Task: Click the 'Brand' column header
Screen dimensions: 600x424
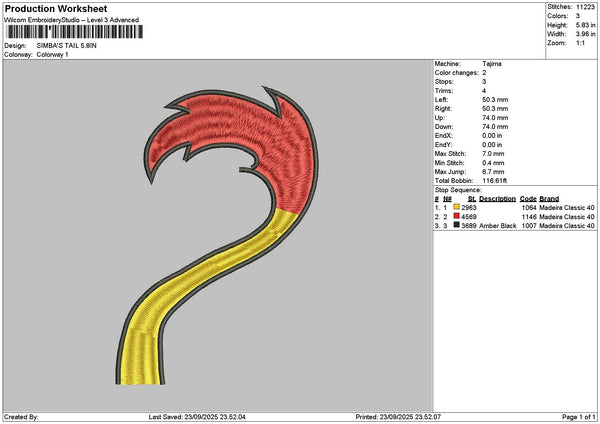Action: [x=549, y=199]
